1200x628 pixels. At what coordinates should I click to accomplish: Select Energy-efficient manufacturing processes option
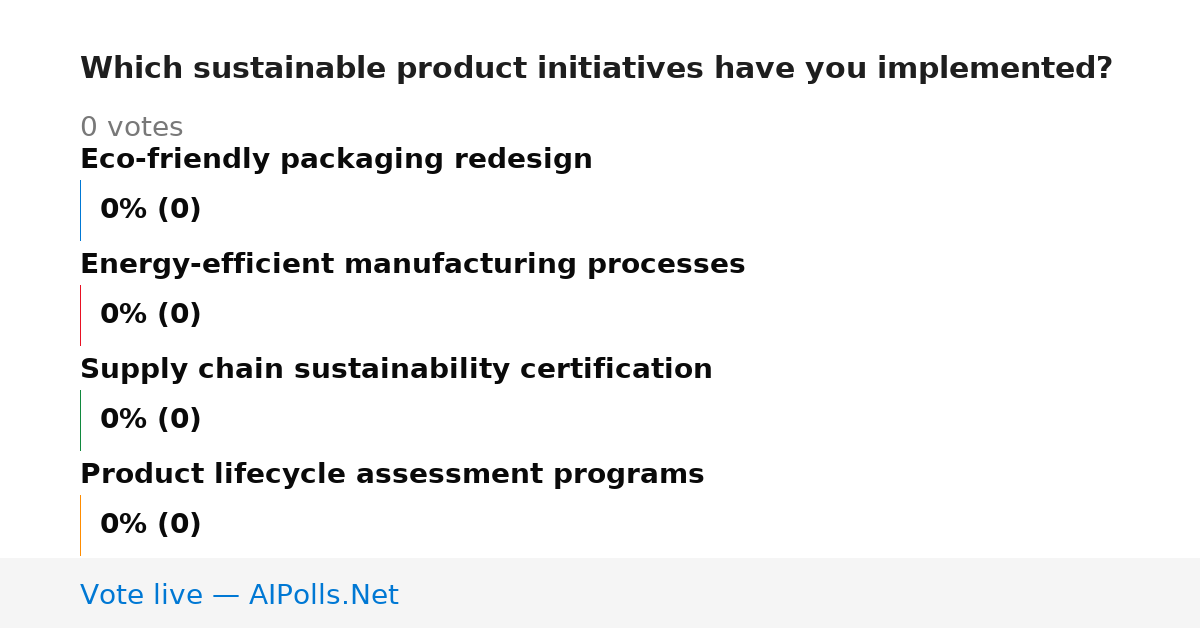click(x=412, y=265)
